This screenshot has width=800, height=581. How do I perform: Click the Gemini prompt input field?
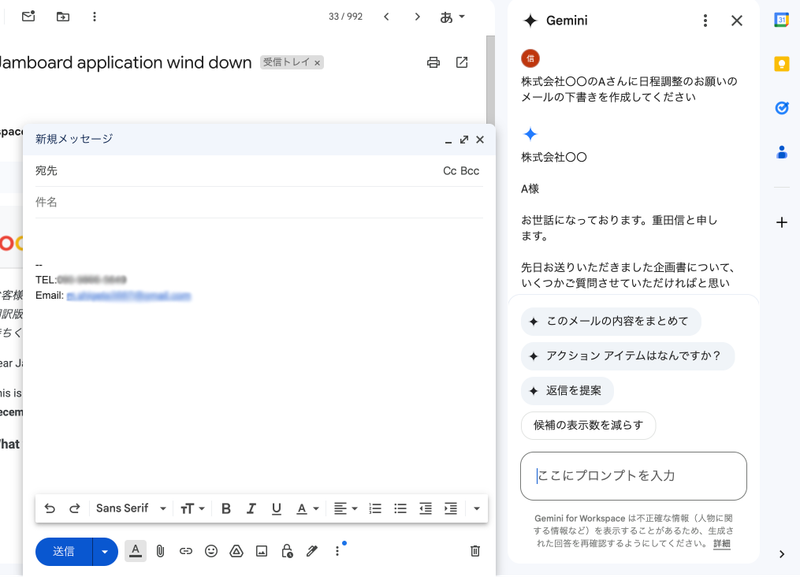pyautogui.click(x=633, y=476)
